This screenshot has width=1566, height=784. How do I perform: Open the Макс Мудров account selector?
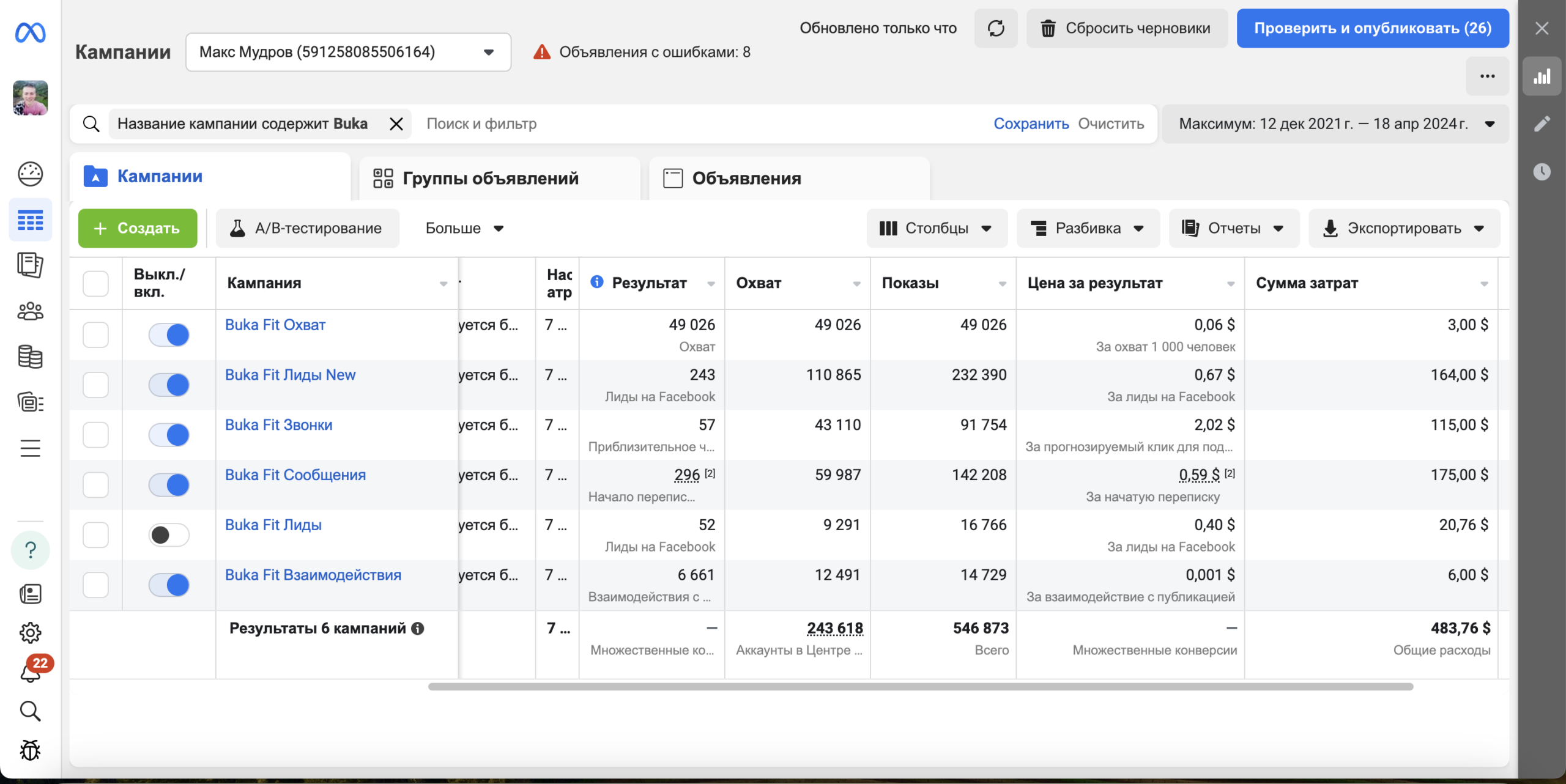(348, 52)
